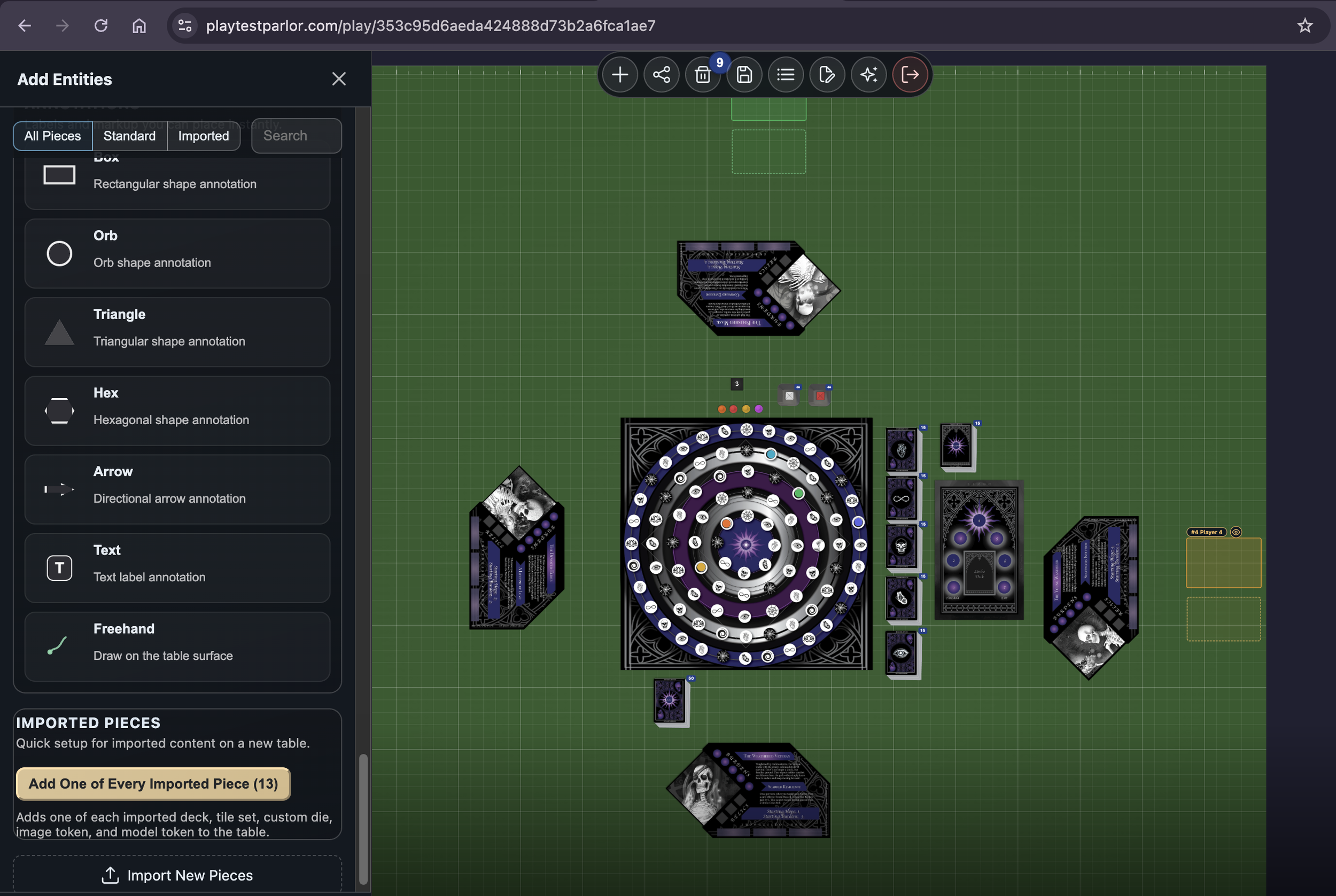The height and width of the screenshot is (896, 1336).
Task: Click the sparkles AI toolbar icon
Action: click(868, 74)
